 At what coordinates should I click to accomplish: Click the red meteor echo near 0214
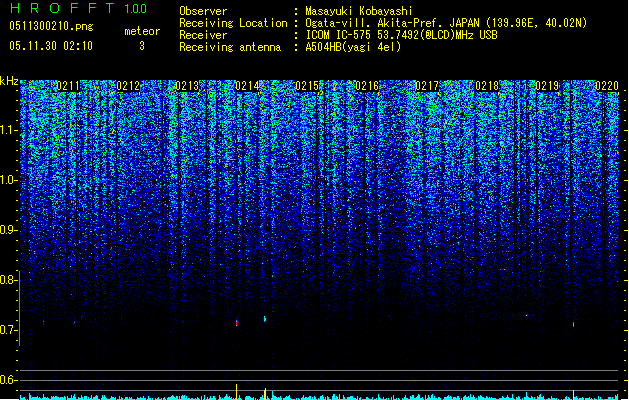237,323
